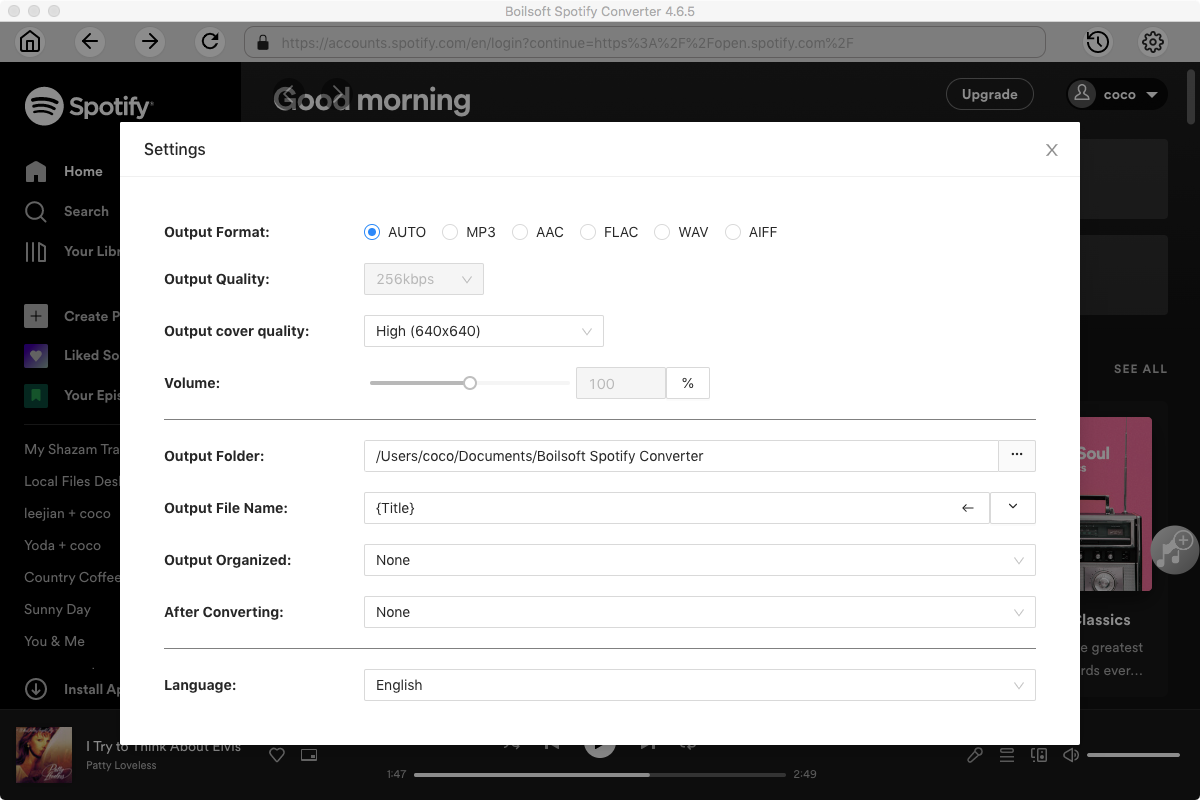The image size is (1200, 800).
Task: Select AUTO output format
Action: tap(372, 232)
